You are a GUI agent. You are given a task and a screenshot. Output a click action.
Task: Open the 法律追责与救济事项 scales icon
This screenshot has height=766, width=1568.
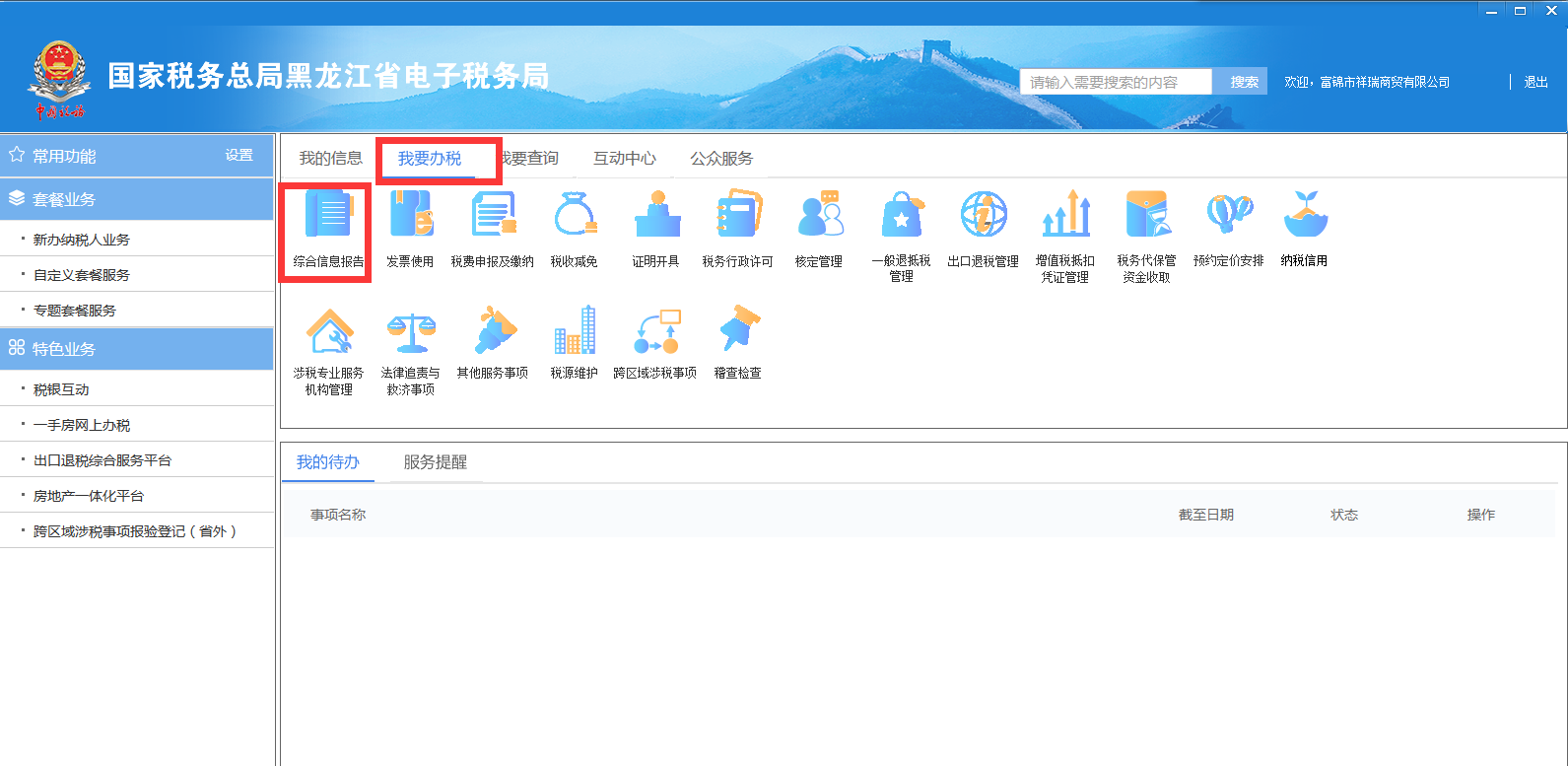tap(410, 331)
